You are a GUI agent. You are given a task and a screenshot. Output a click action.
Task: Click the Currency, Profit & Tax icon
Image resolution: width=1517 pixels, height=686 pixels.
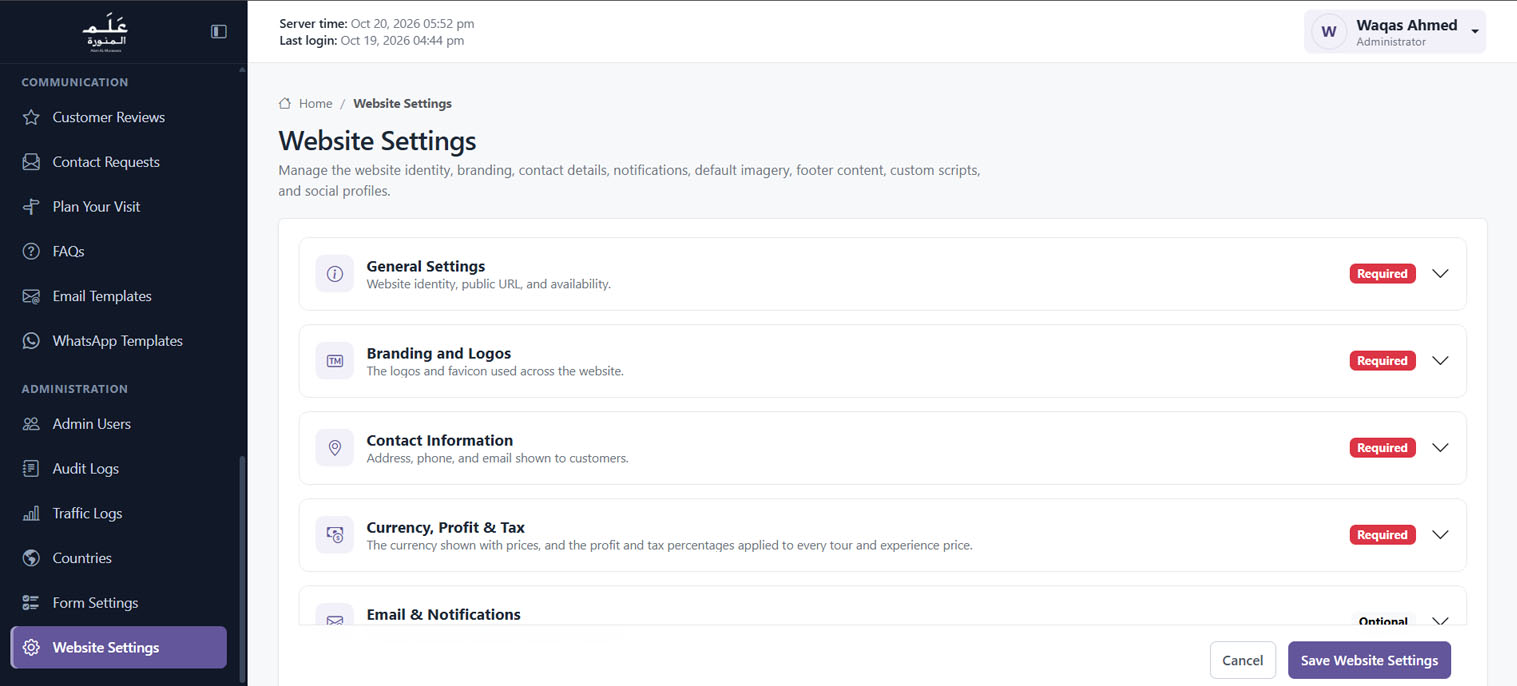[x=335, y=535]
